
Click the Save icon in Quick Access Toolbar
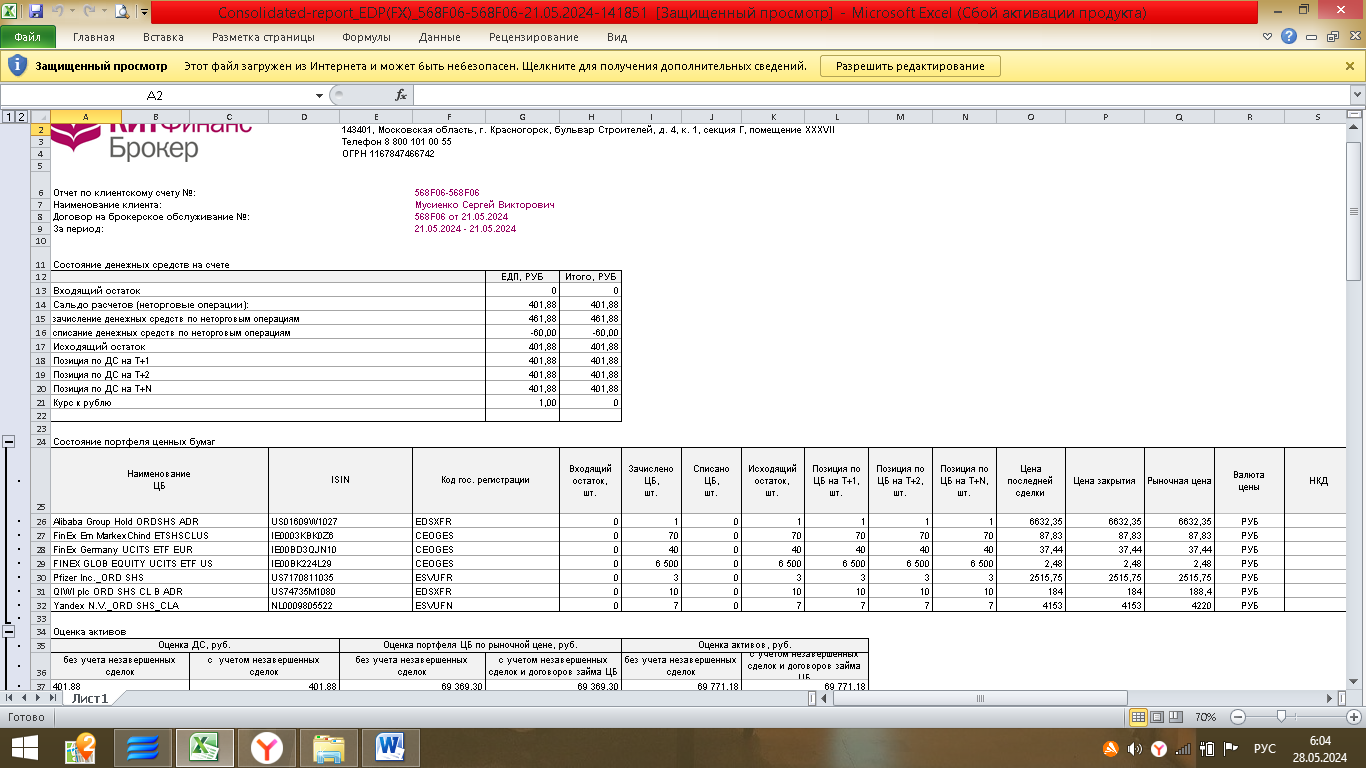pos(36,13)
